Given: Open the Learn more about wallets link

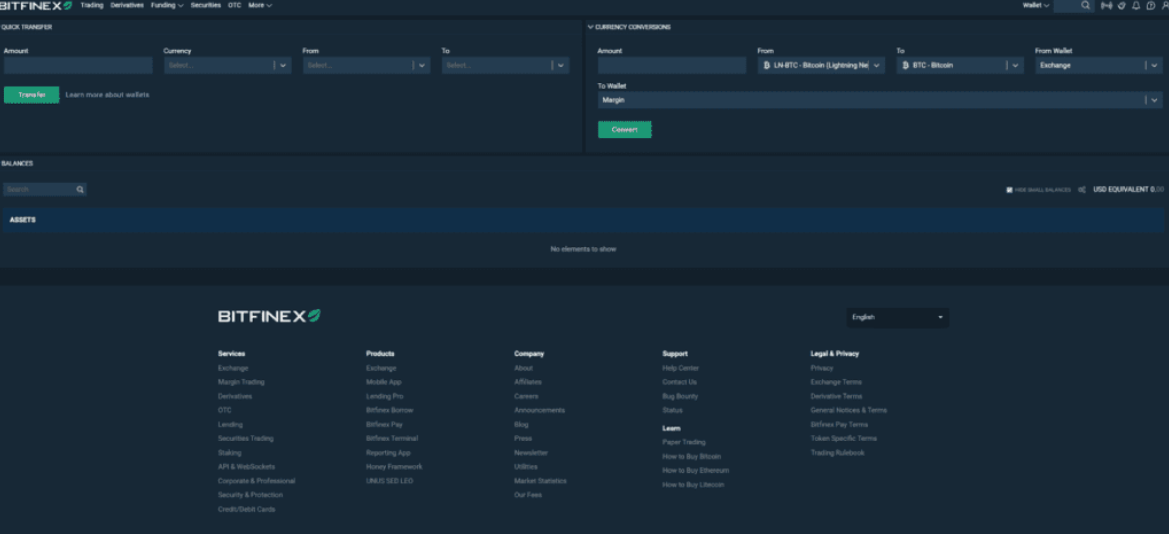Looking at the screenshot, I should [x=107, y=95].
